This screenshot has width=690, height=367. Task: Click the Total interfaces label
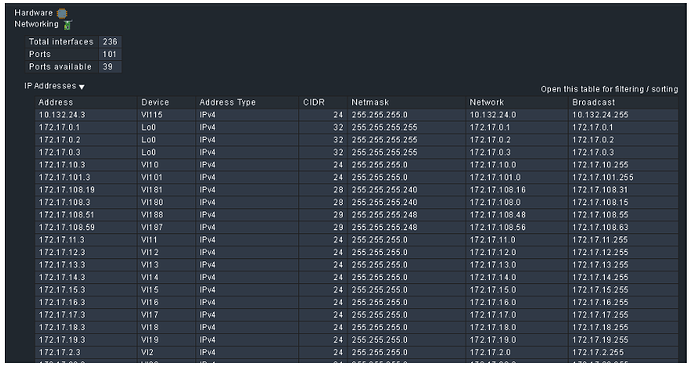tap(61, 42)
